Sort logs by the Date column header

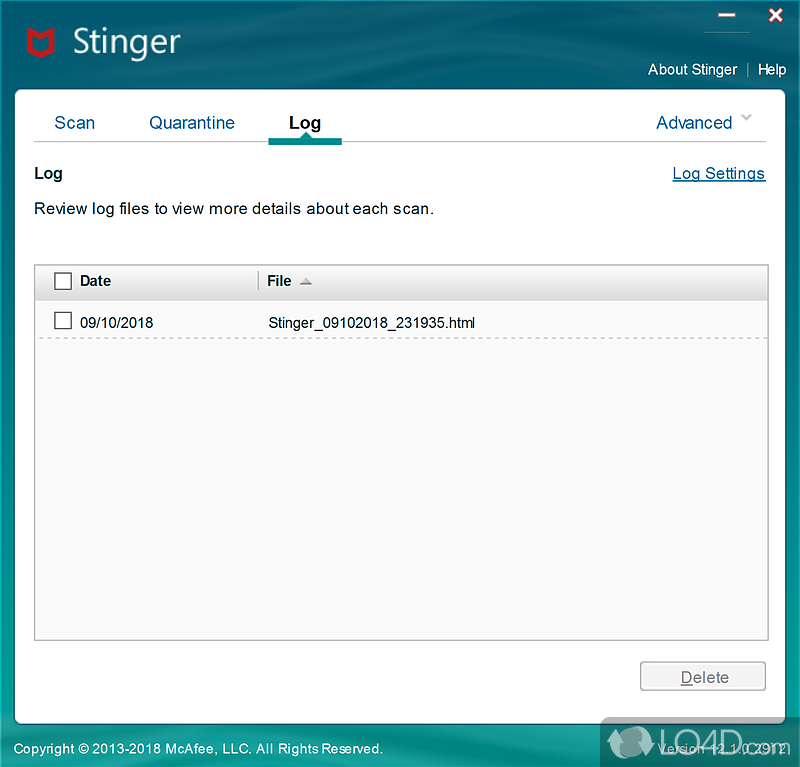click(95, 281)
